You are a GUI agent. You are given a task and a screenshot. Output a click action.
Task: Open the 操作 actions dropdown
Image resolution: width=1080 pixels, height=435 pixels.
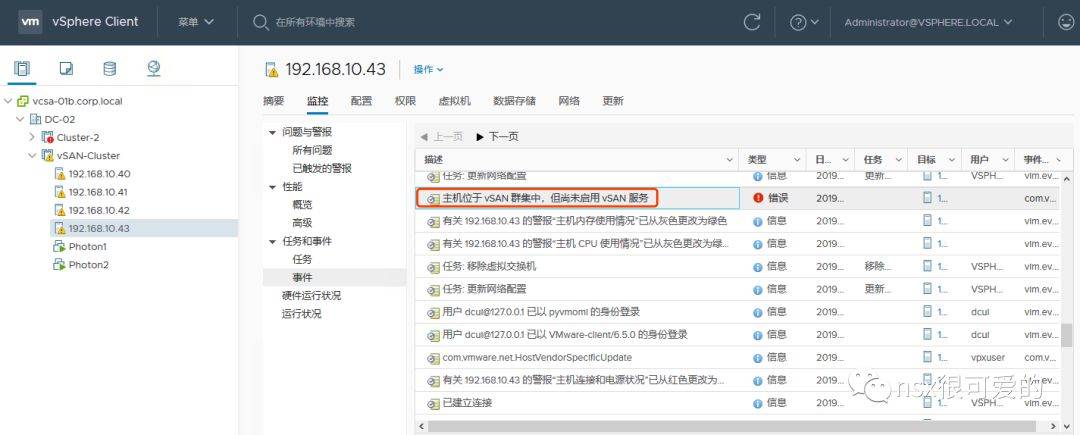428,70
